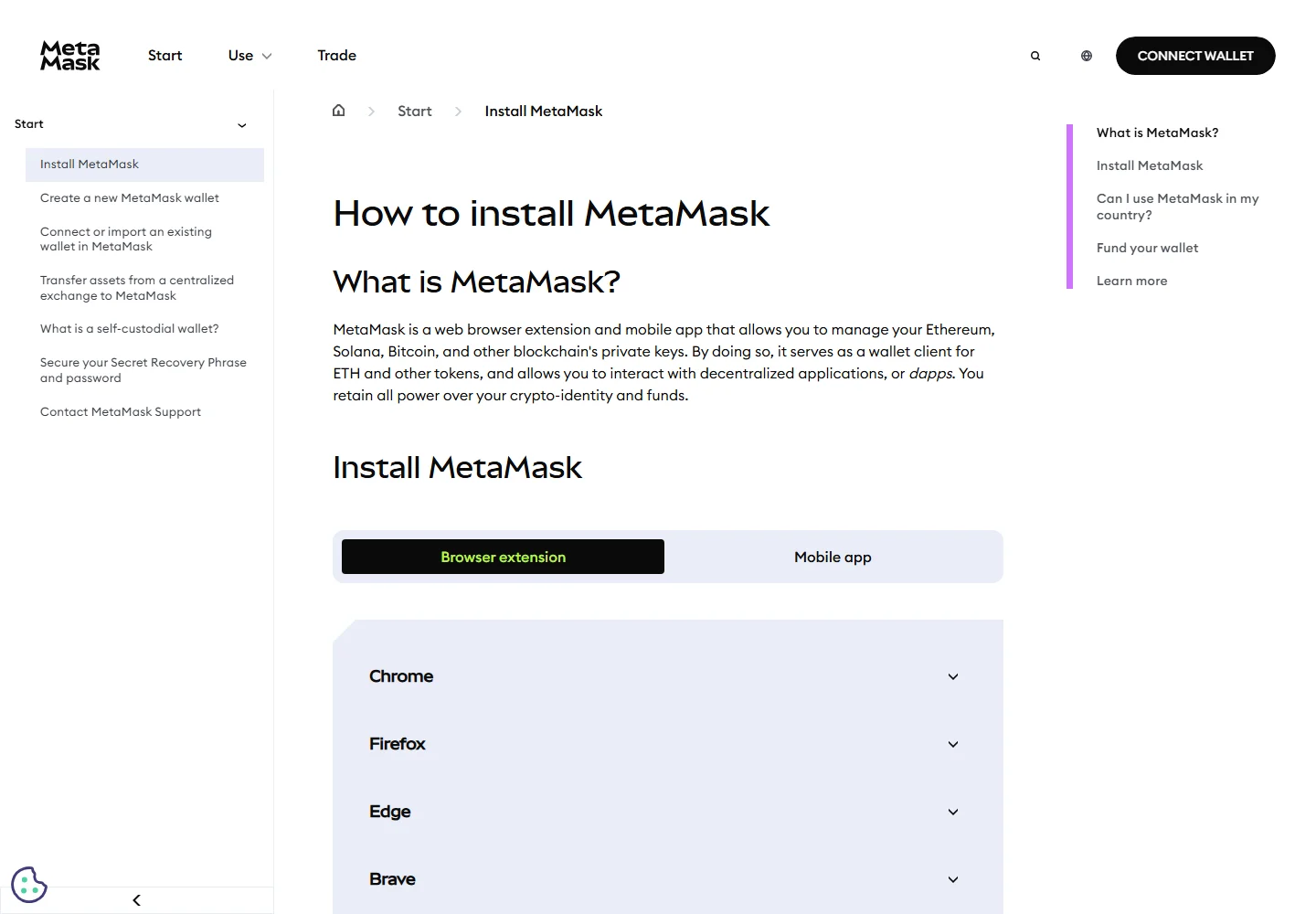Jump to Can I use MetaMask in my country?
1316x914 pixels.
pyautogui.click(x=1178, y=207)
